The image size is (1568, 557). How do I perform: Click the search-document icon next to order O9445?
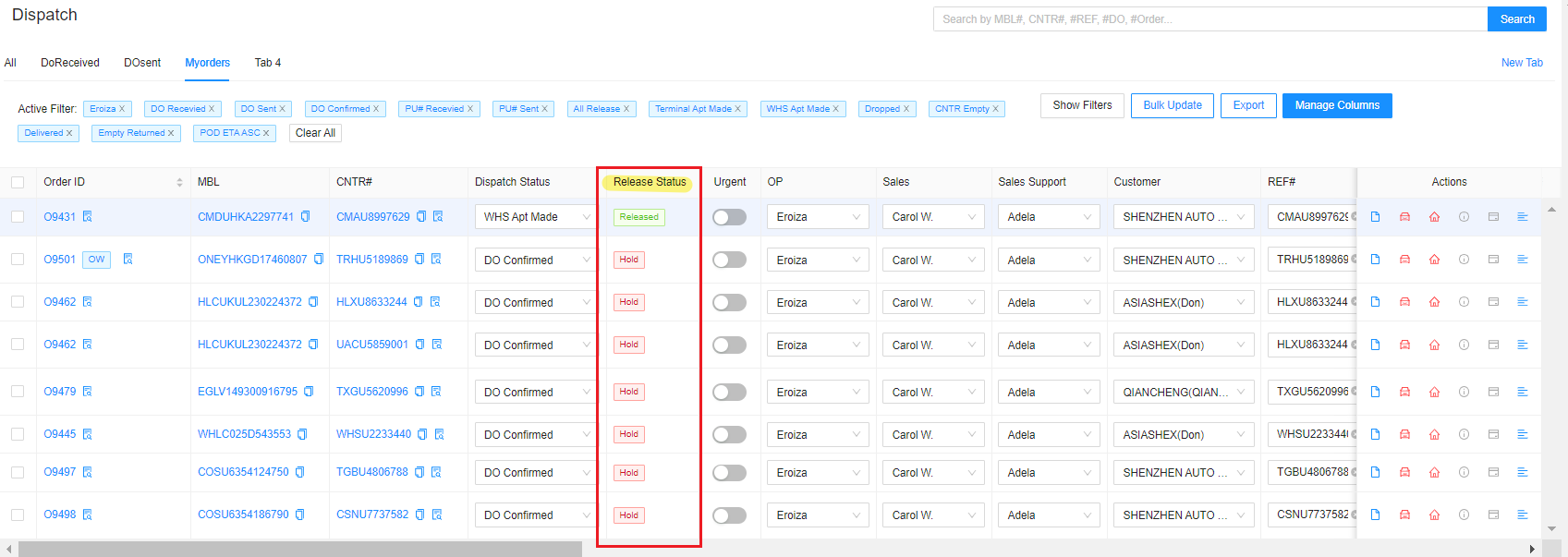click(x=88, y=434)
